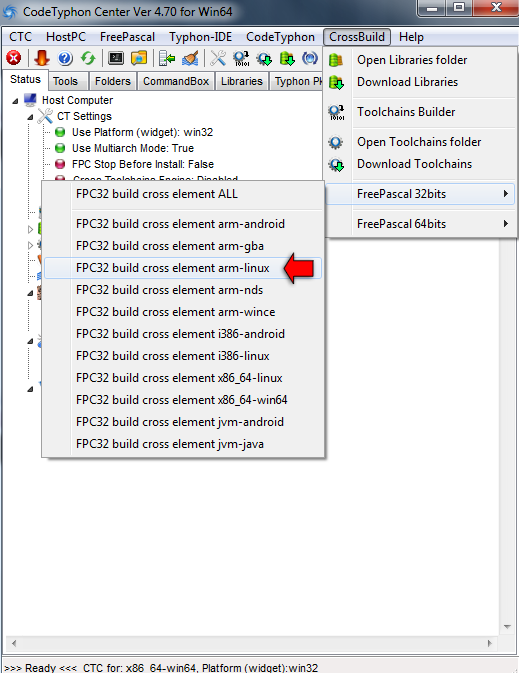Click the orange down-arrow toolbar icon
519x673 pixels.
(42, 58)
